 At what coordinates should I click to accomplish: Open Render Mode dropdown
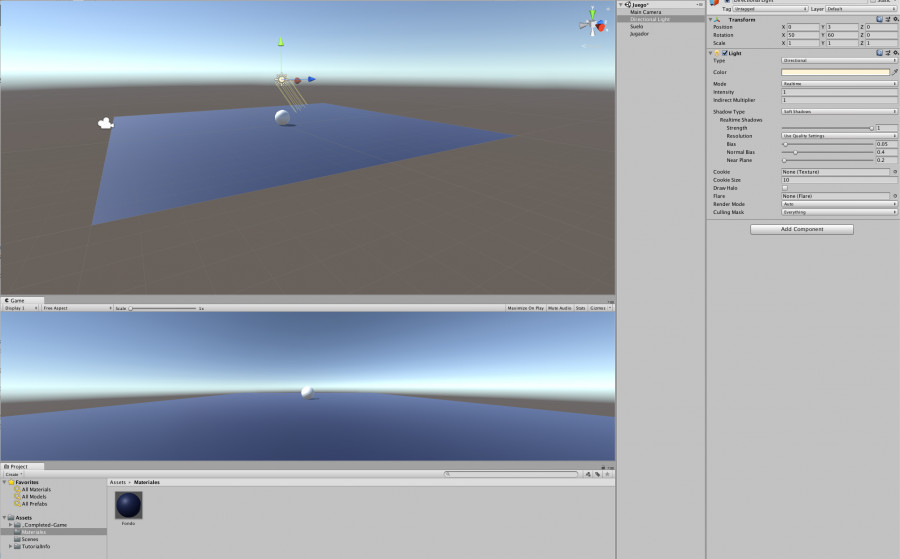coord(839,204)
